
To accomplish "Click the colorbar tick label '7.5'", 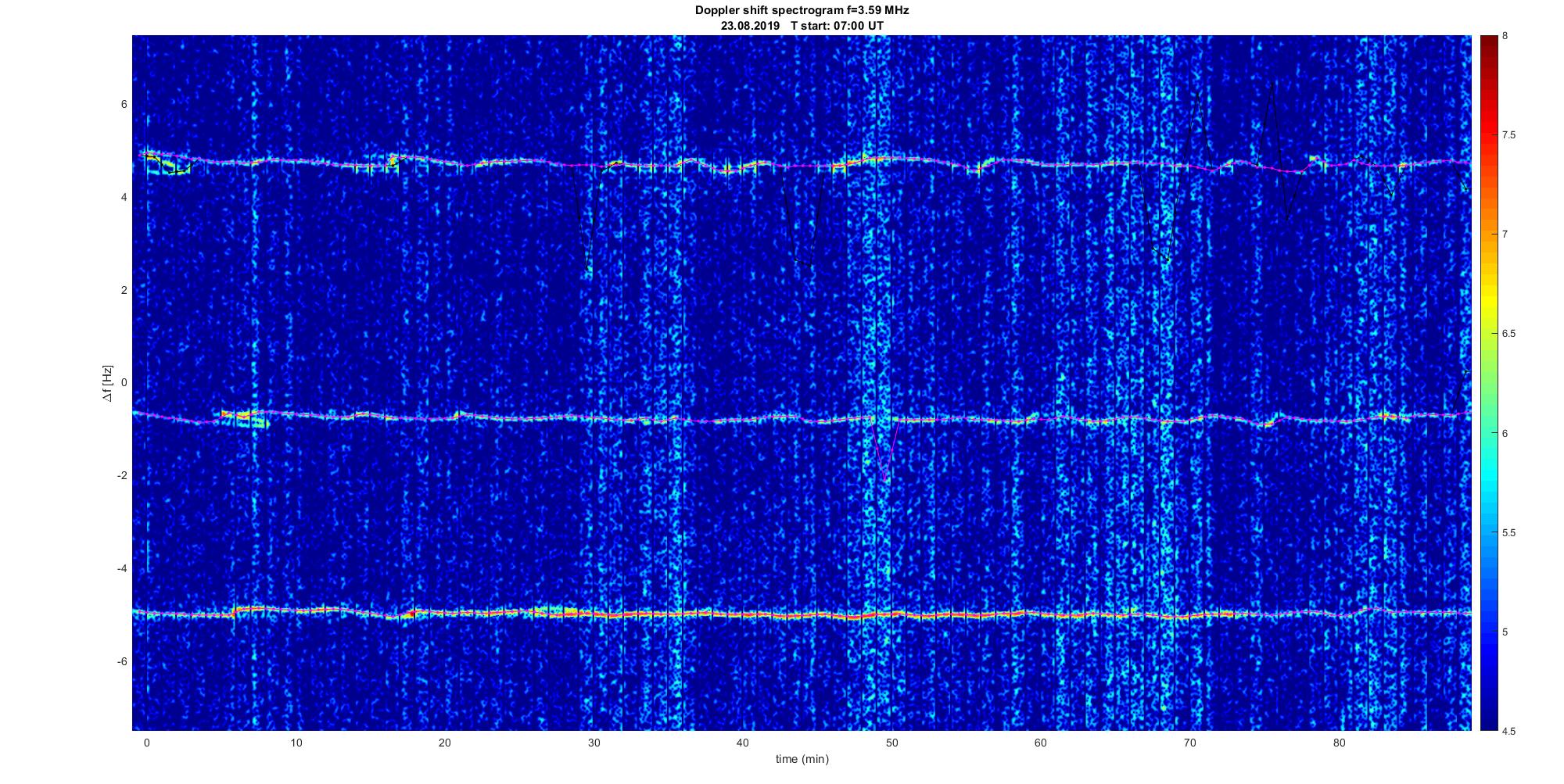I will coord(1509,135).
